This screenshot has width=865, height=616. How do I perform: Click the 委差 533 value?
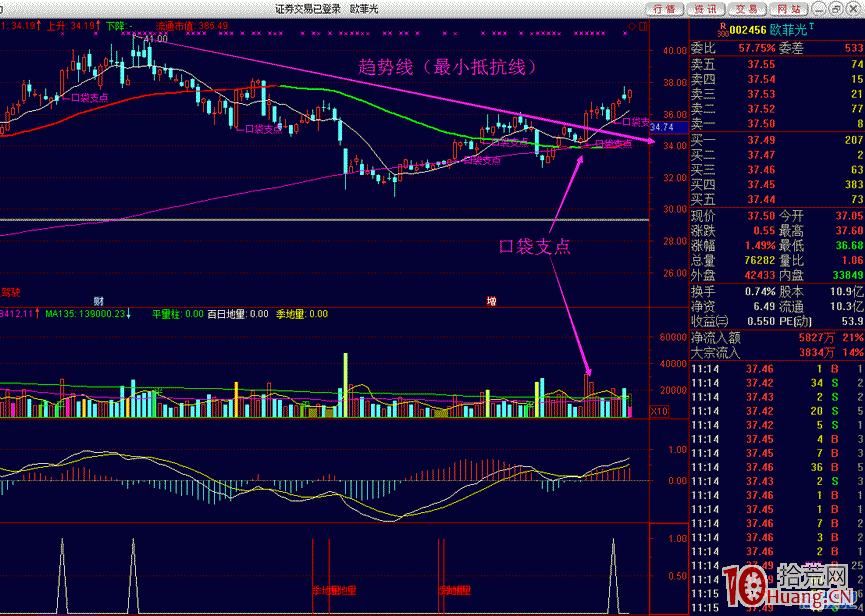coord(853,49)
